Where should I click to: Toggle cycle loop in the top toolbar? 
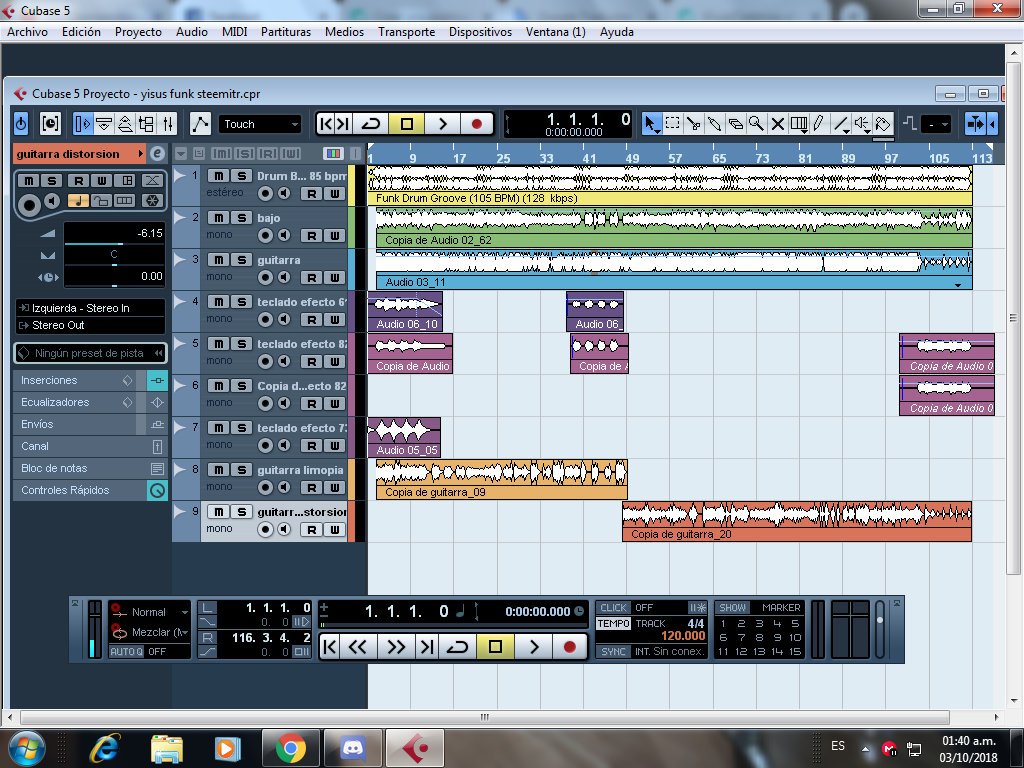point(370,123)
